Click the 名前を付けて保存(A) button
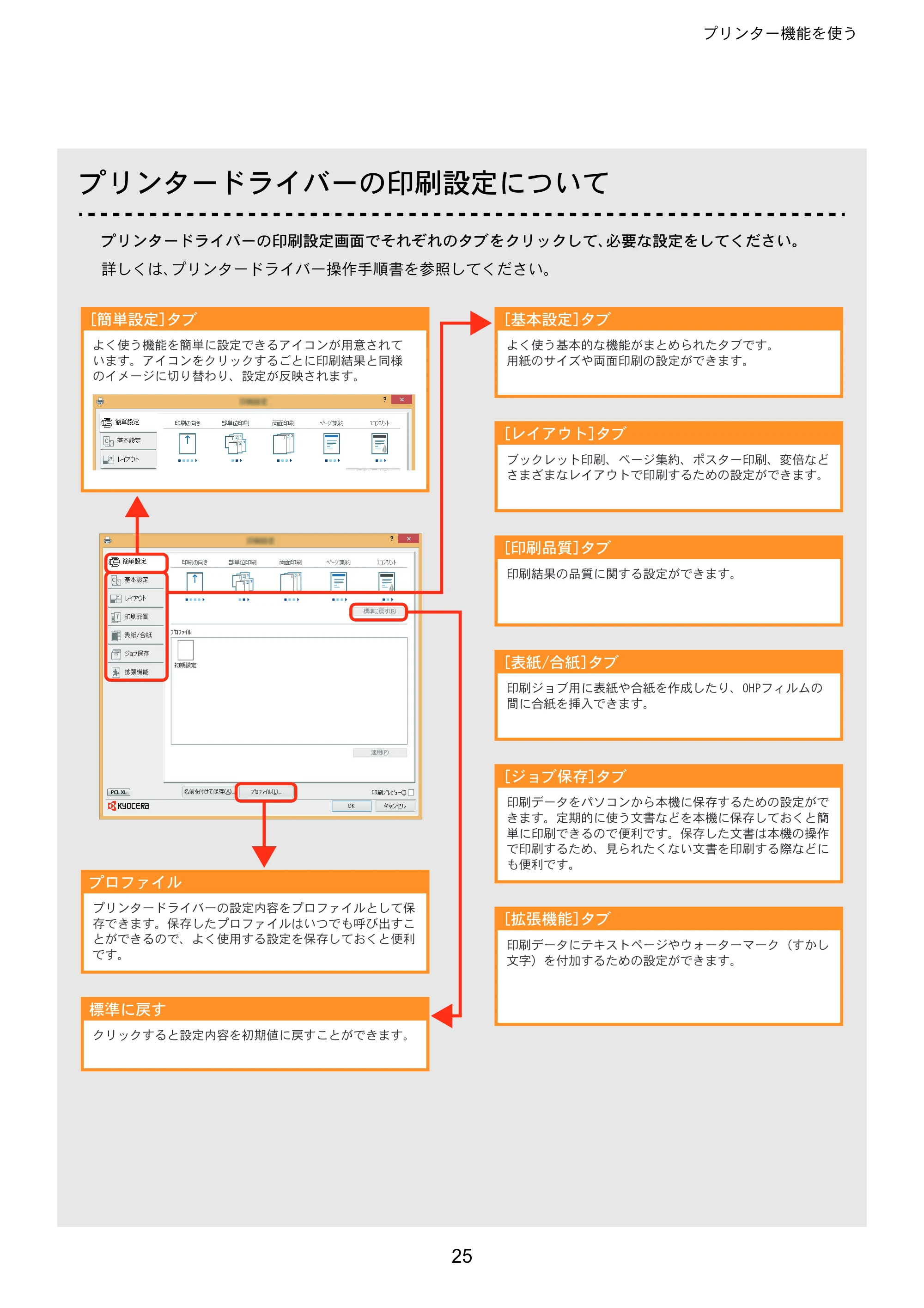 click(208, 792)
